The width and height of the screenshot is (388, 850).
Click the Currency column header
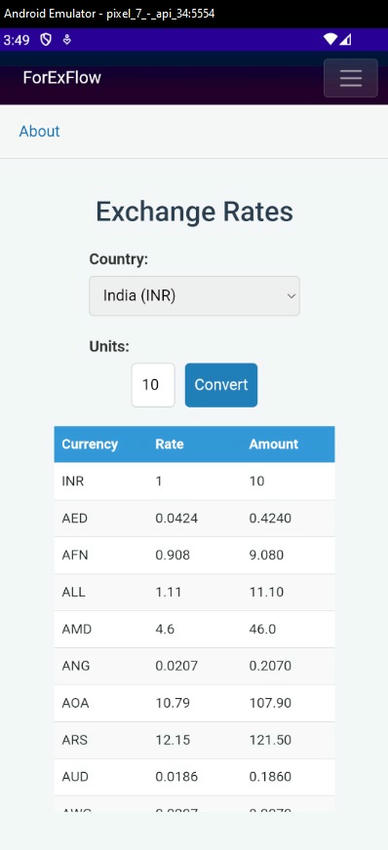click(89, 444)
